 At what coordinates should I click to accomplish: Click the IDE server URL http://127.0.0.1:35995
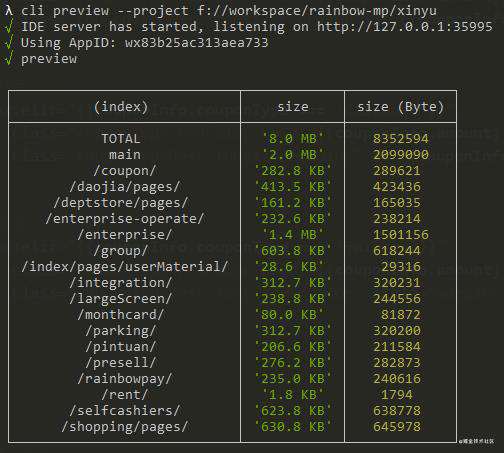pyautogui.click(x=404, y=26)
